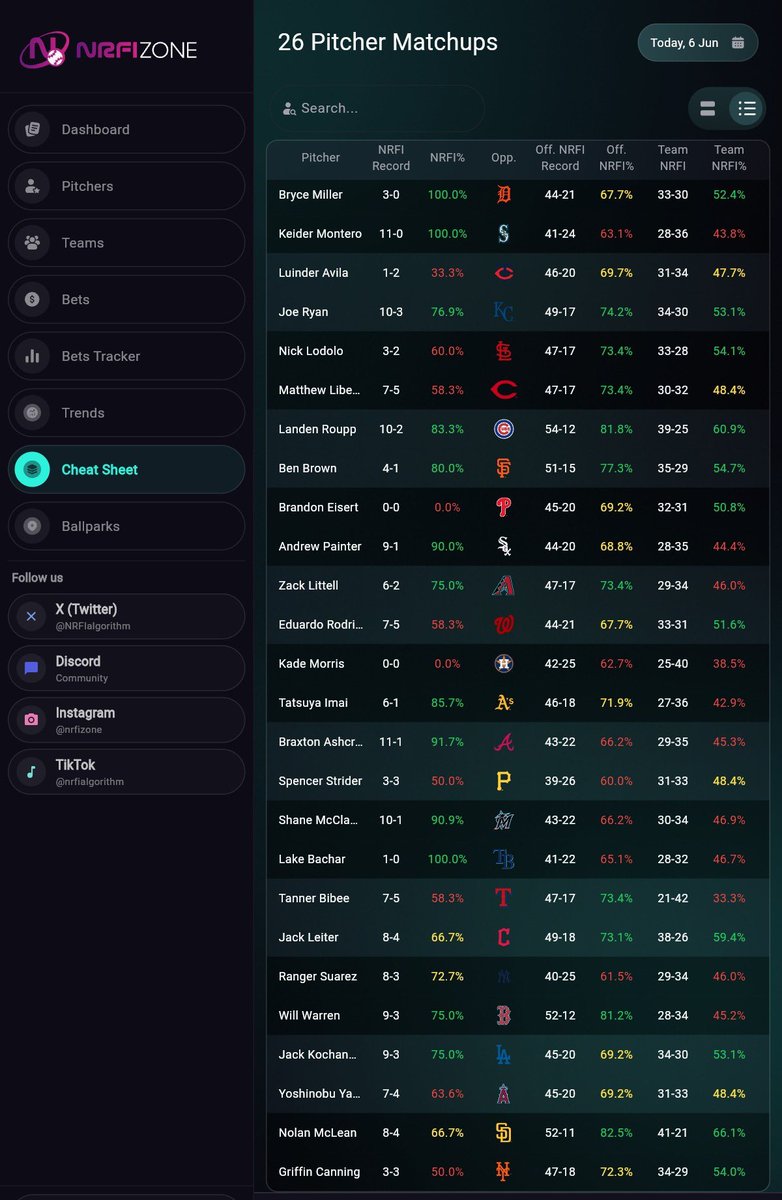Click the Astros logo in Kade Morris row
This screenshot has width=782, height=1200.
(x=503, y=663)
